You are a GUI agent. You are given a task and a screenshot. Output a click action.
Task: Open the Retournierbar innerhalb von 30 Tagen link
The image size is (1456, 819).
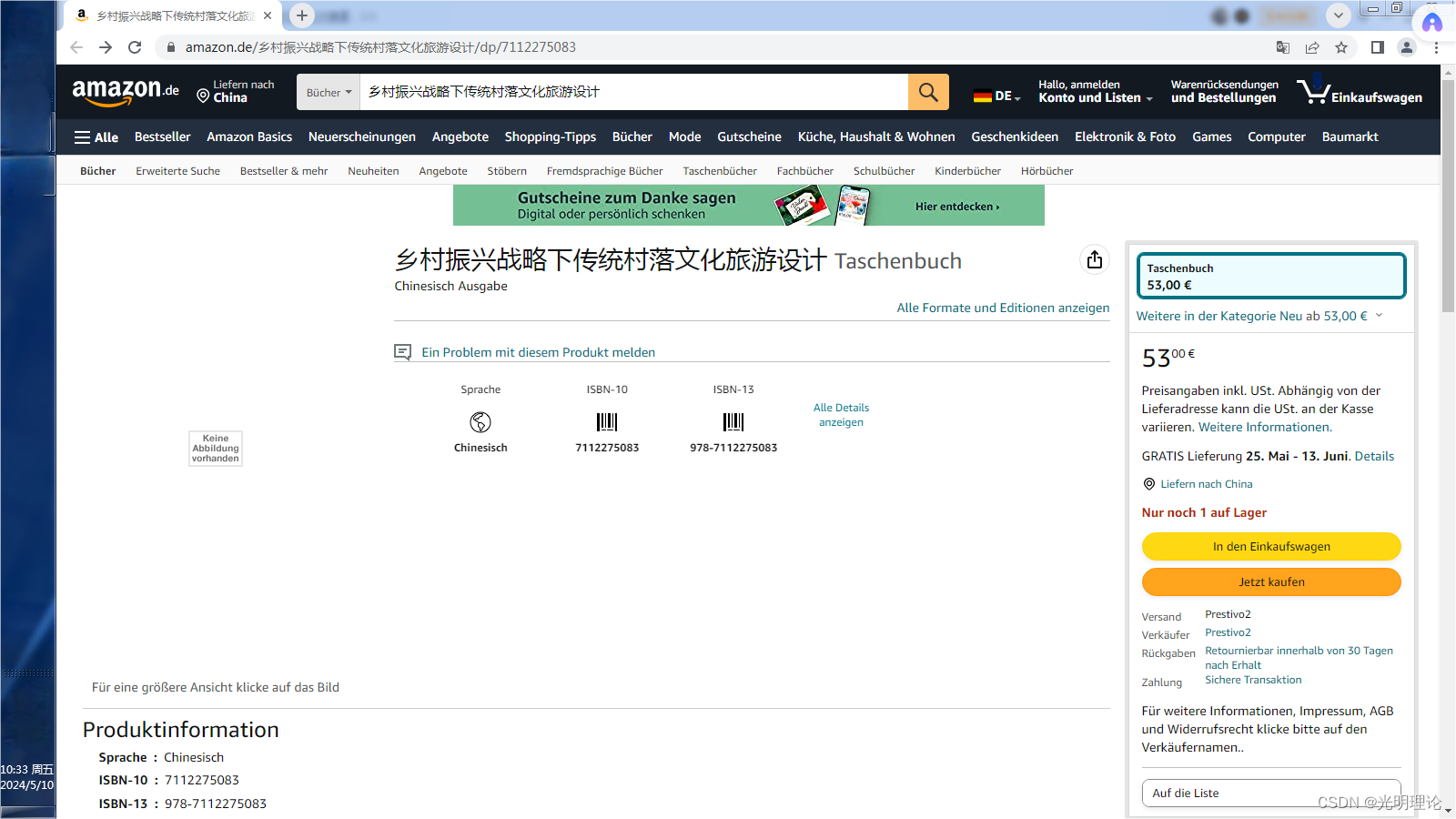[1299, 658]
